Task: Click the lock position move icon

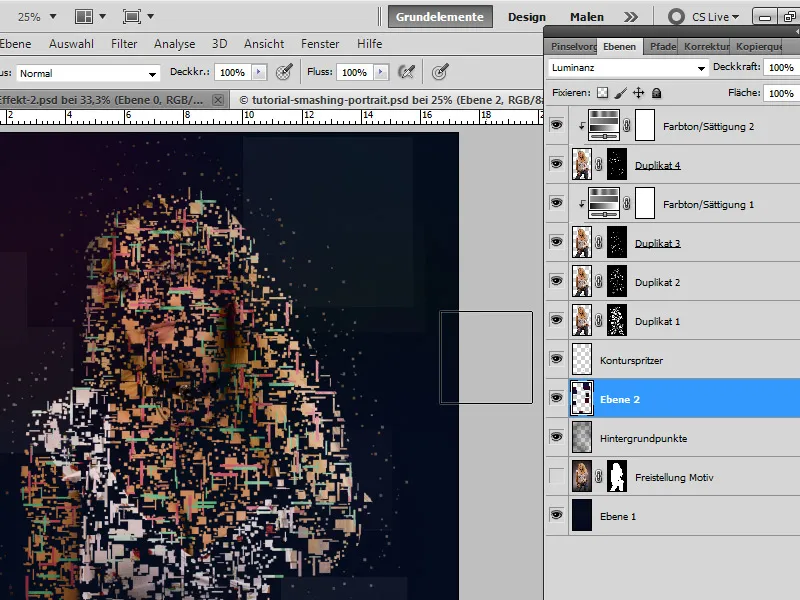Action: point(639,92)
